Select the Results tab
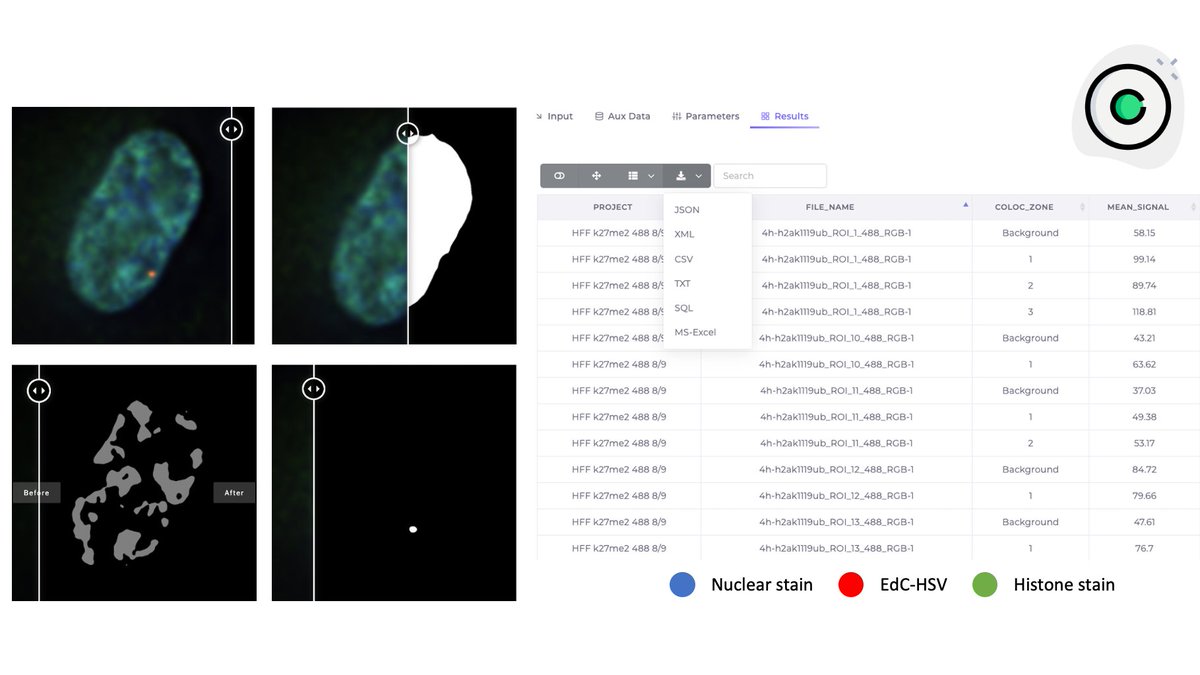This screenshot has height=675, width=1200. [784, 116]
